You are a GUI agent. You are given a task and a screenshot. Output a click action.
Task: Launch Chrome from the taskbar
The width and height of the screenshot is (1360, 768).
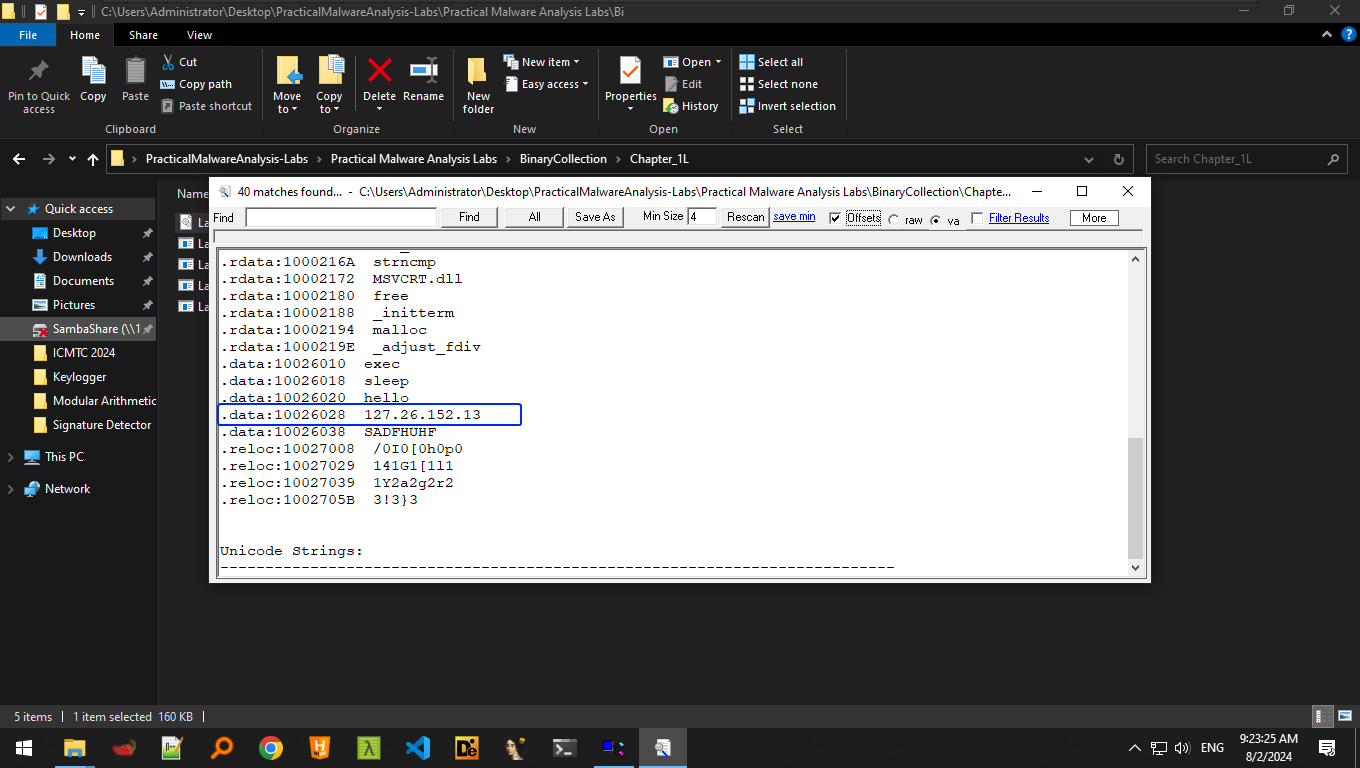pos(270,748)
